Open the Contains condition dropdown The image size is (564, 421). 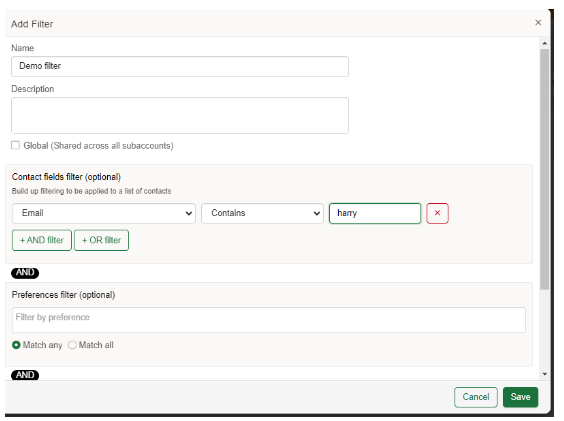[x=262, y=213]
